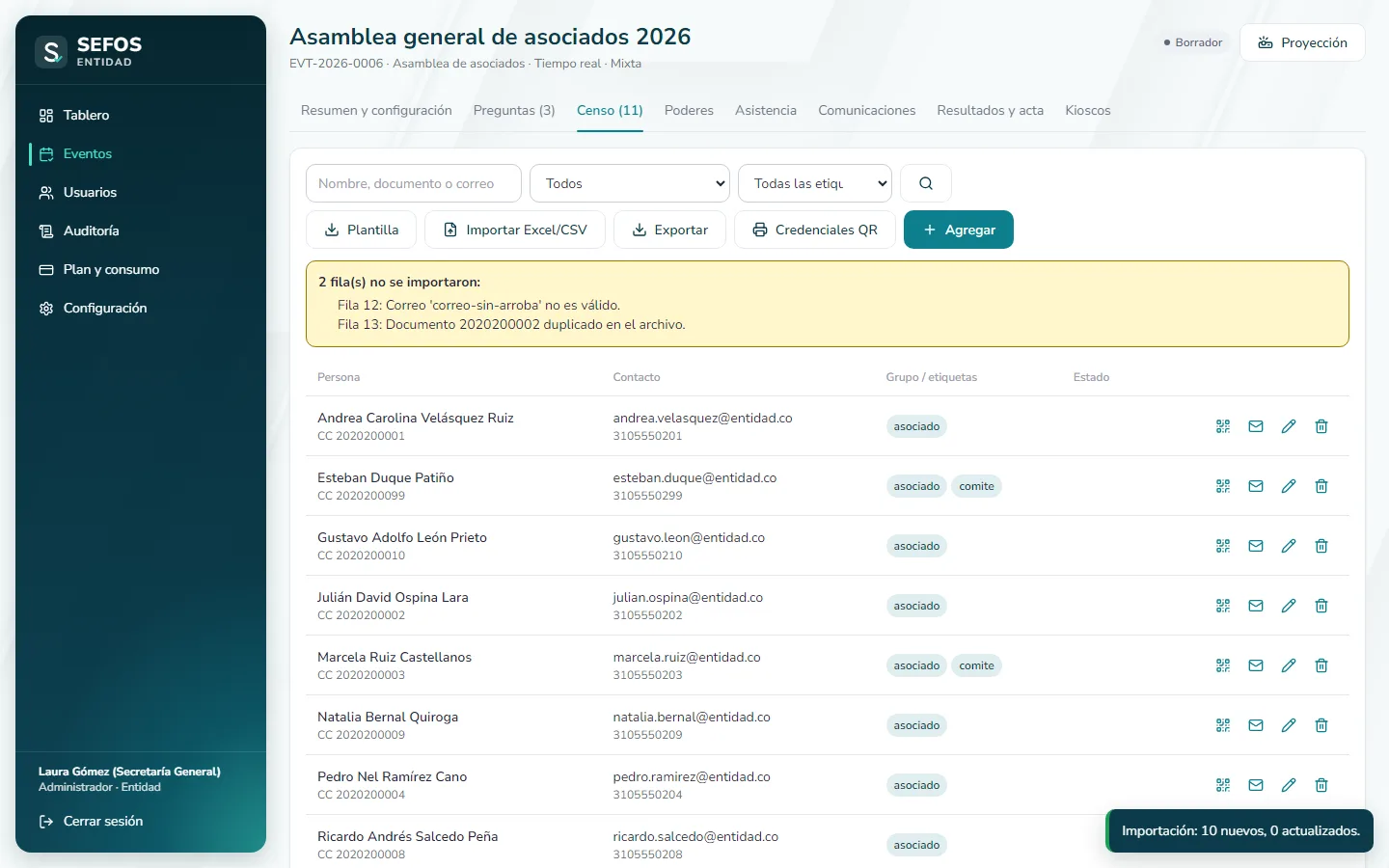Edit Andrea Carolina Velásquez Ruiz's record
The width and height of the screenshot is (1389, 868).
(1289, 426)
